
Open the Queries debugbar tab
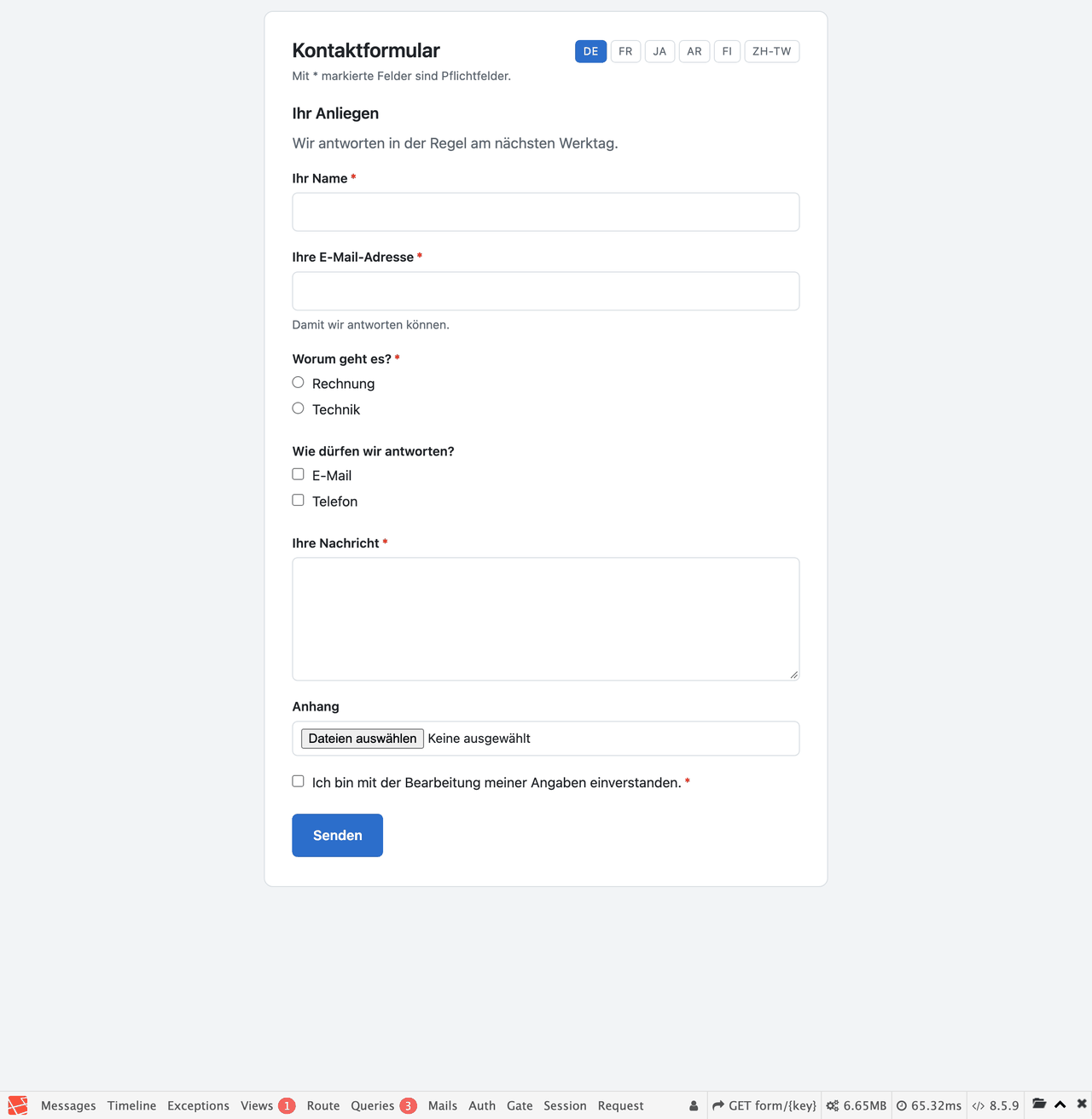(384, 1105)
